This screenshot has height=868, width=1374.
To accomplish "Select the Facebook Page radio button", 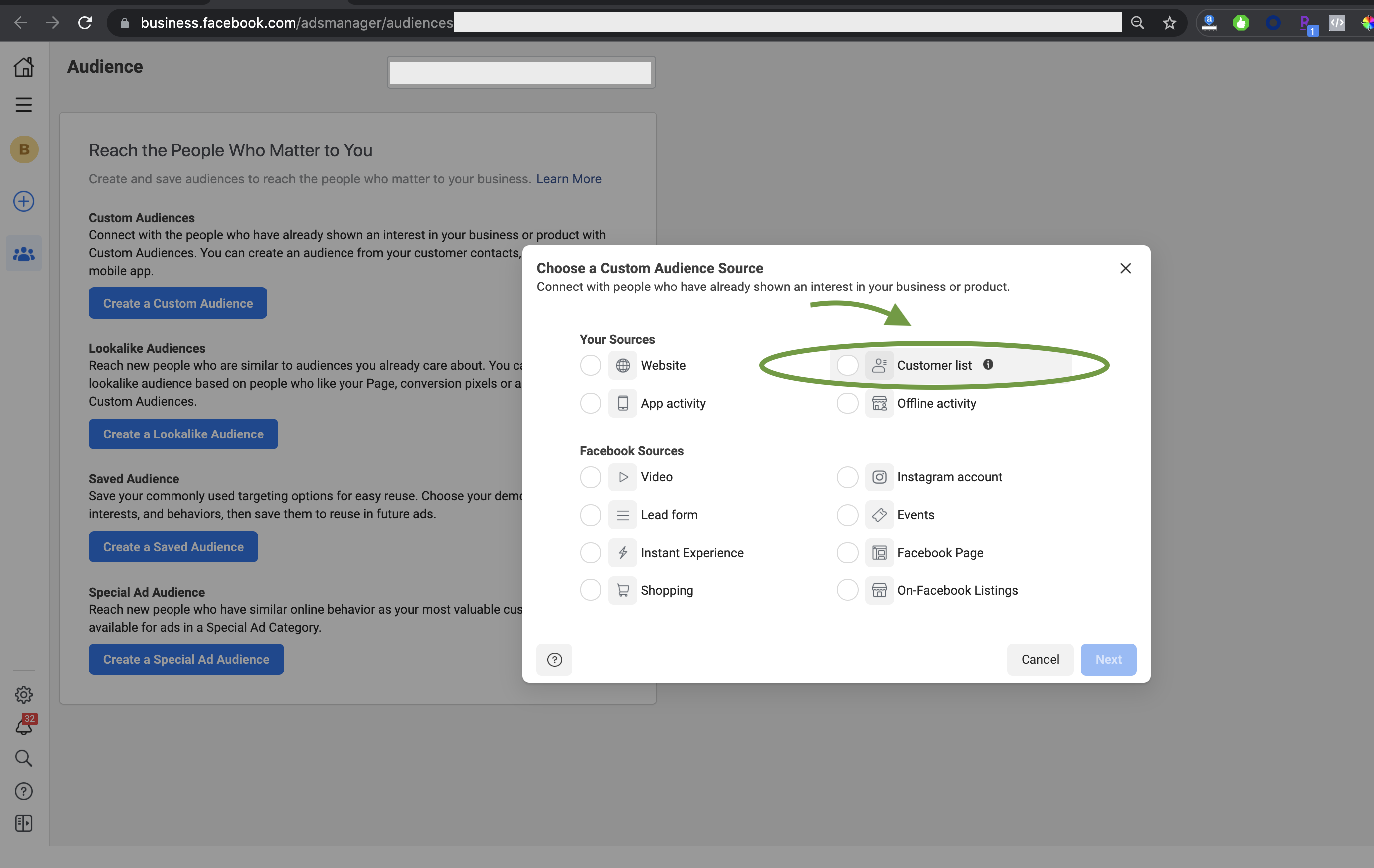I will (848, 553).
